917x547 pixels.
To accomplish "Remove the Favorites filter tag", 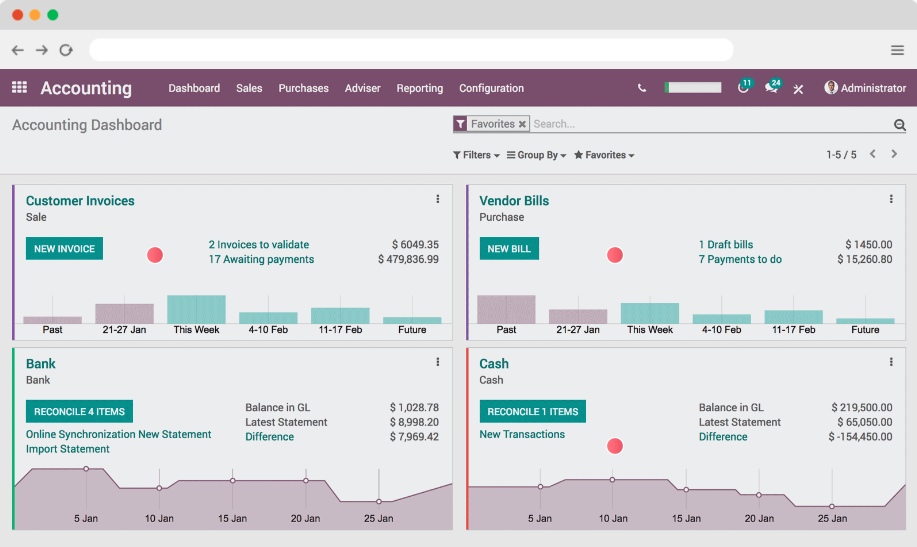I will 522,124.
